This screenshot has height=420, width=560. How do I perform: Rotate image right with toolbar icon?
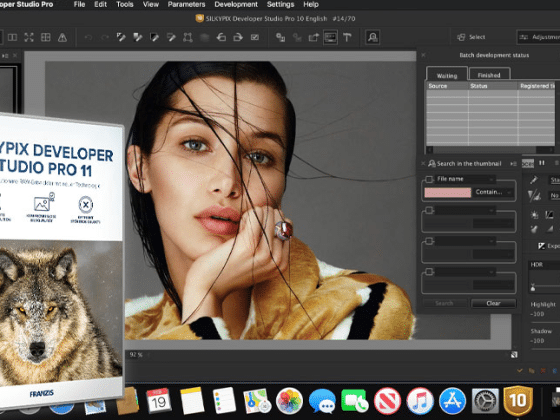pyautogui.click(x=238, y=37)
